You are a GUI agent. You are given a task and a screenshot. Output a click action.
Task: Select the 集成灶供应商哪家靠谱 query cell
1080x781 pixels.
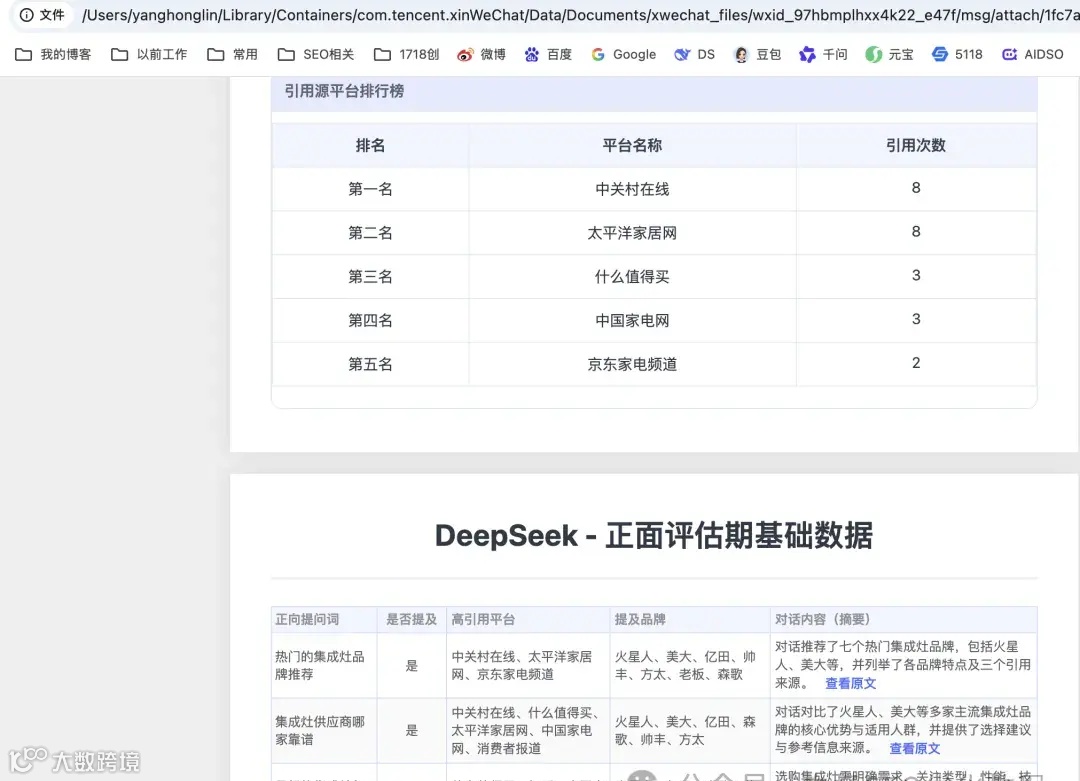pyautogui.click(x=324, y=730)
